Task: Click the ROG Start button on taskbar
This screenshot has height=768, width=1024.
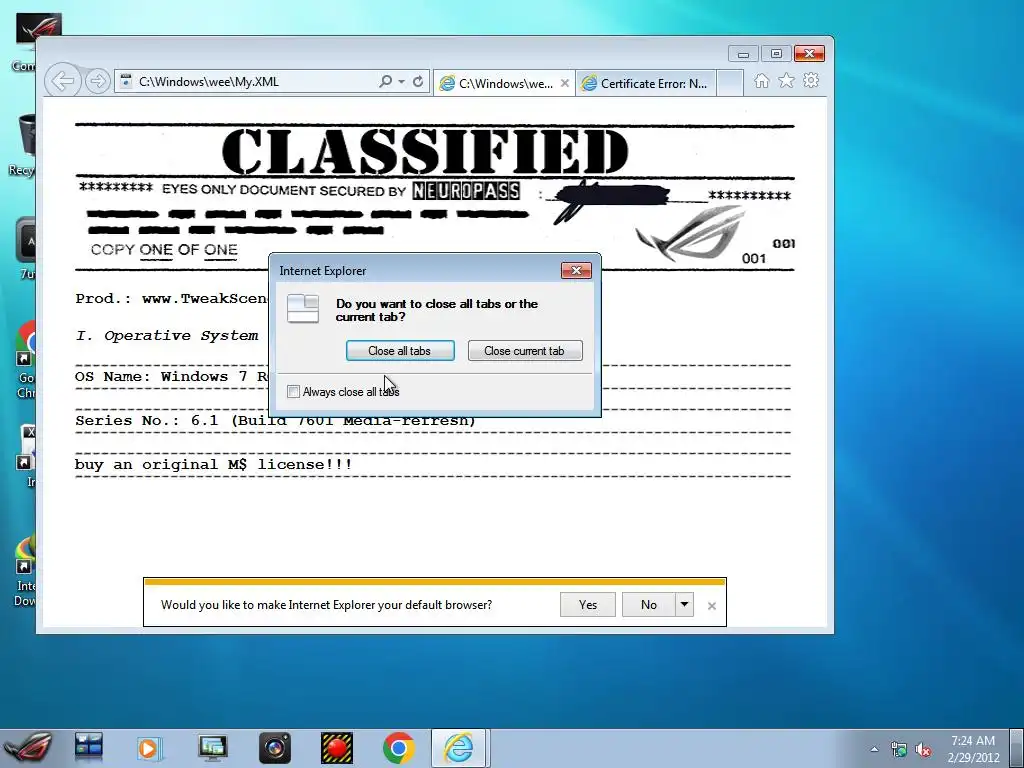Action: pos(27,748)
